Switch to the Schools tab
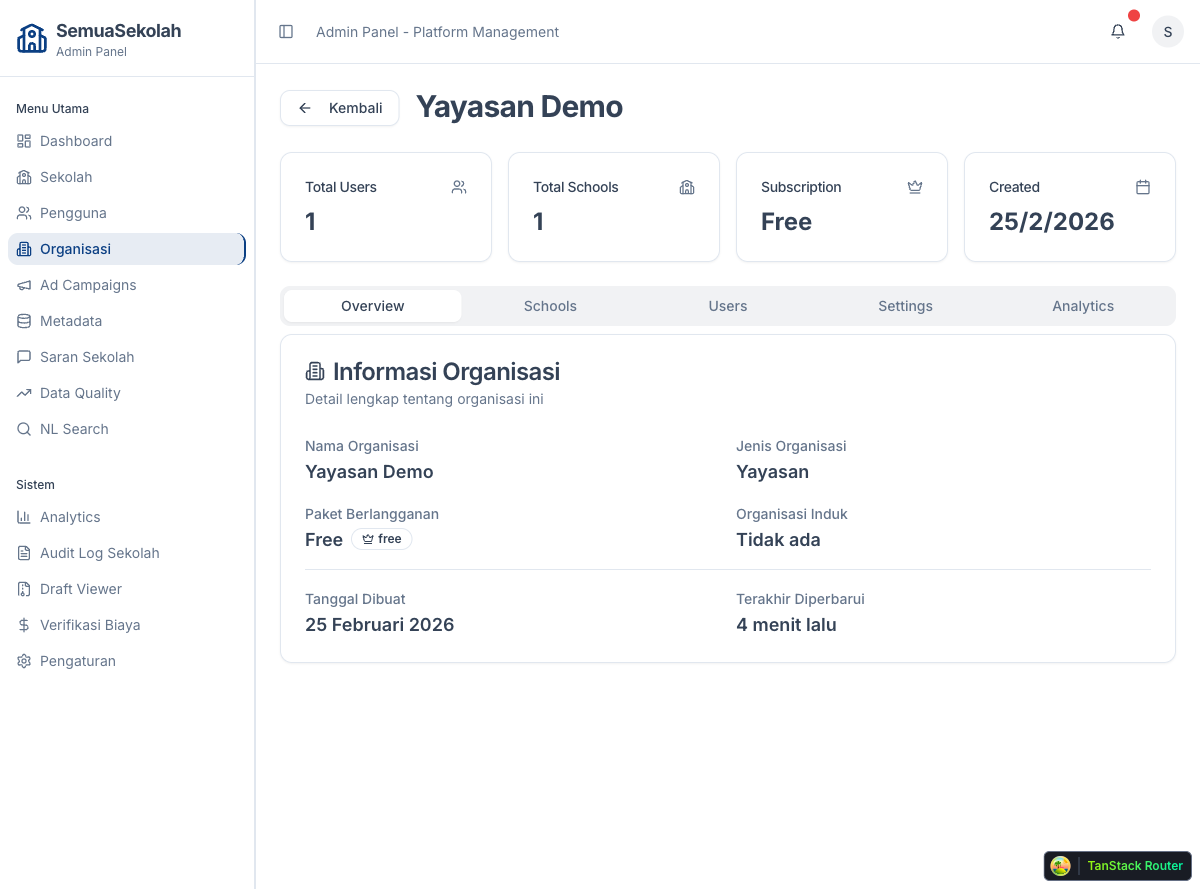This screenshot has width=1200, height=889. (550, 306)
